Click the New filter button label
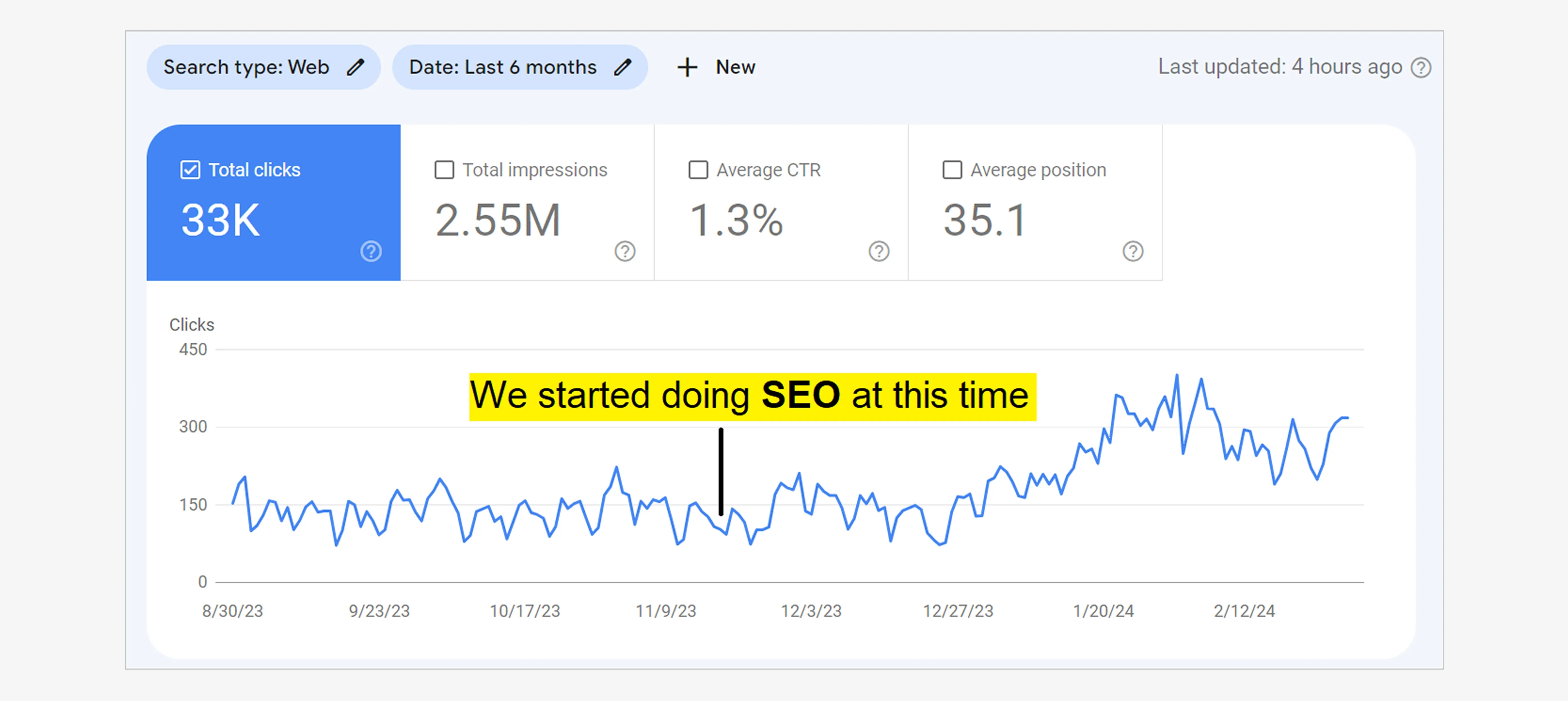 click(735, 67)
